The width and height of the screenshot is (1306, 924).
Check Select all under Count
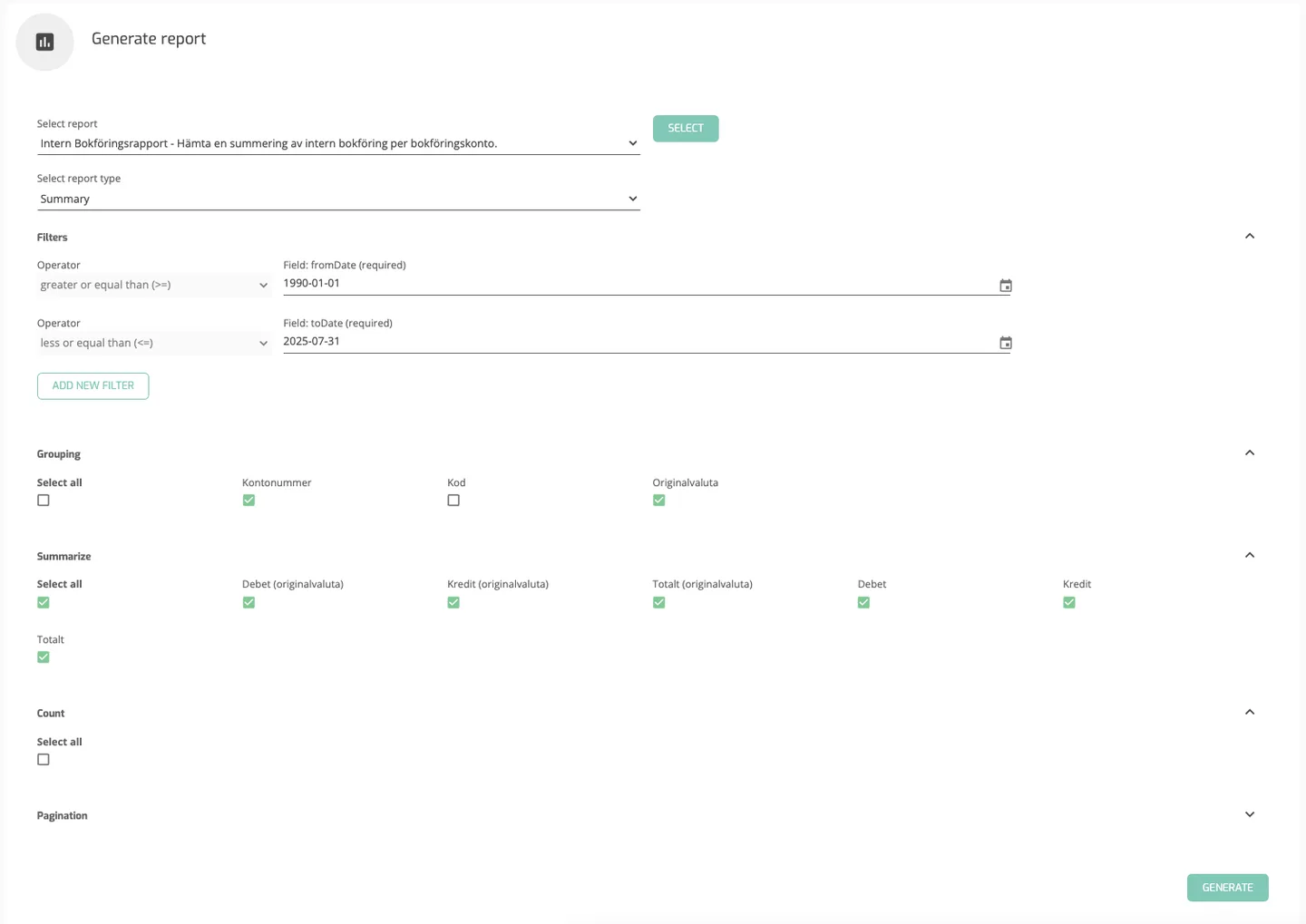pos(44,760)
